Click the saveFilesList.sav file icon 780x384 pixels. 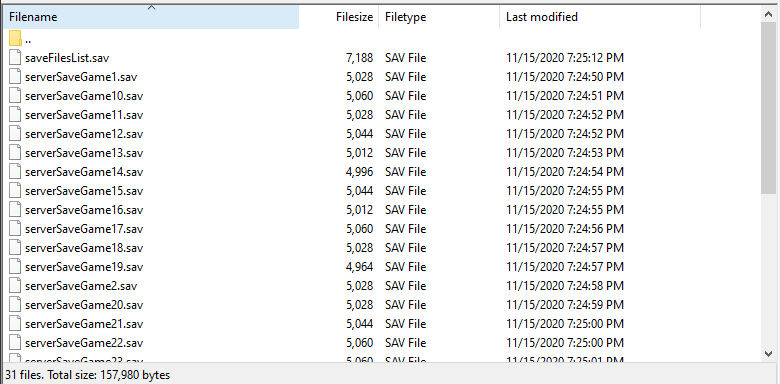[x=15, y=58]
